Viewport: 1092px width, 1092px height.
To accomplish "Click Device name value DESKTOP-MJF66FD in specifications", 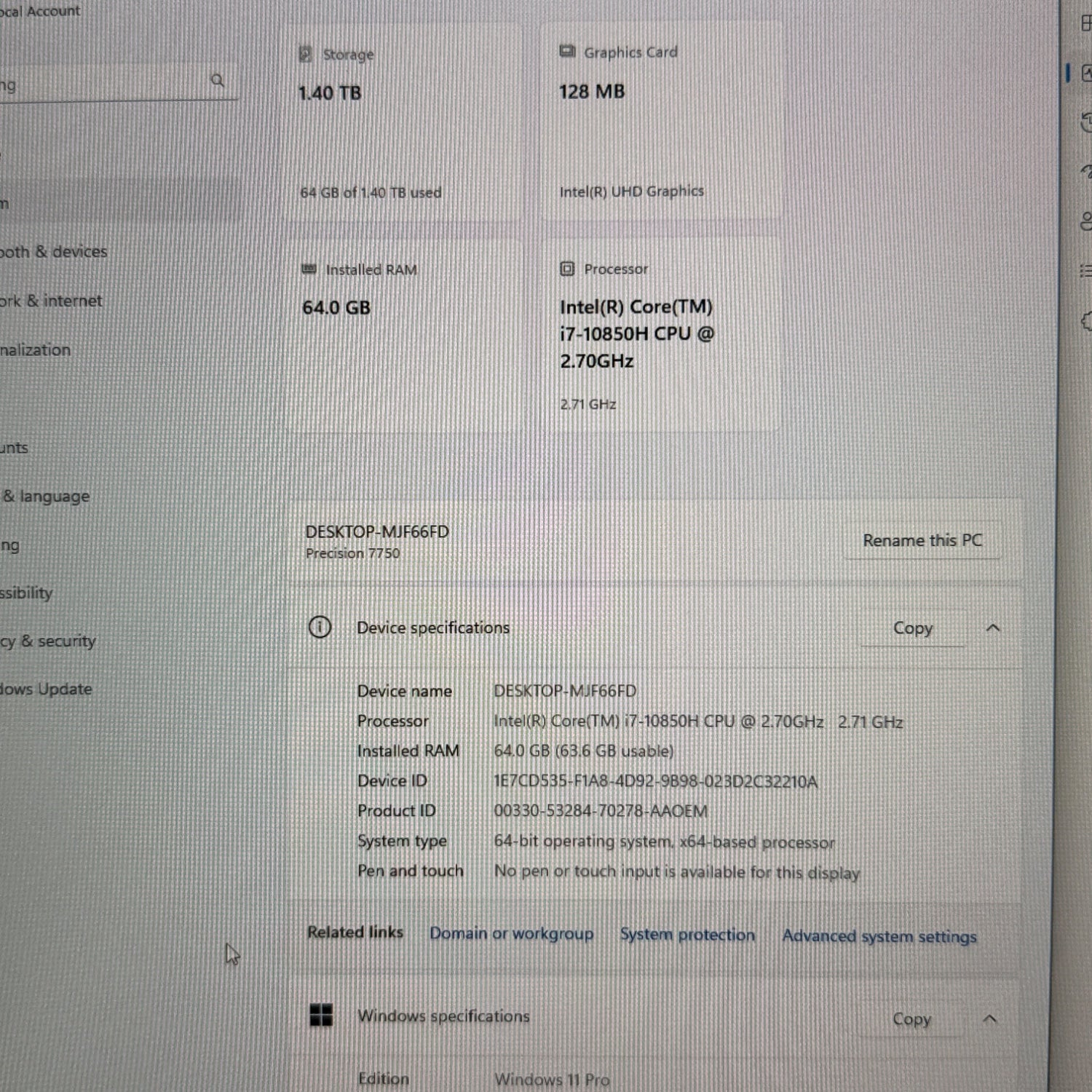I will [x=565, y=690].
